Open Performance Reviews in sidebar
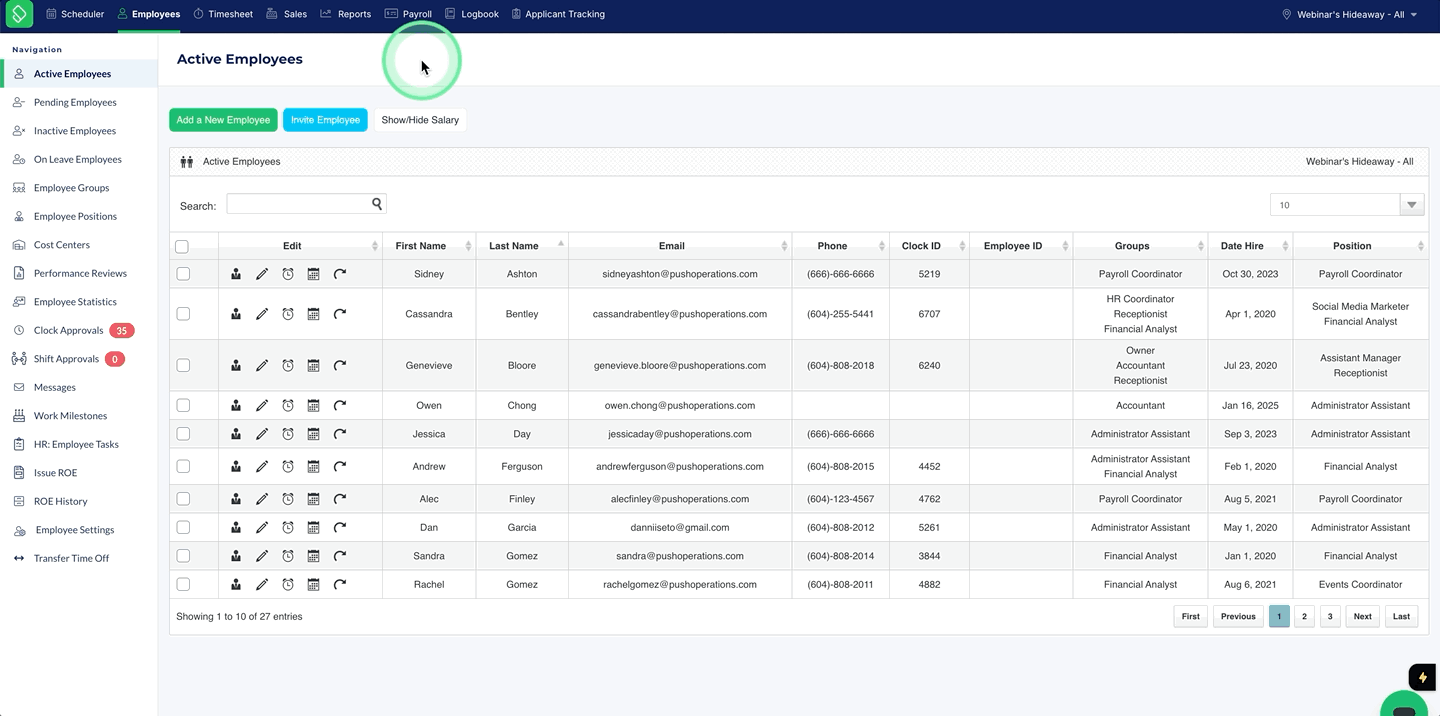The image size is (1440, 716). pos(80,274)
